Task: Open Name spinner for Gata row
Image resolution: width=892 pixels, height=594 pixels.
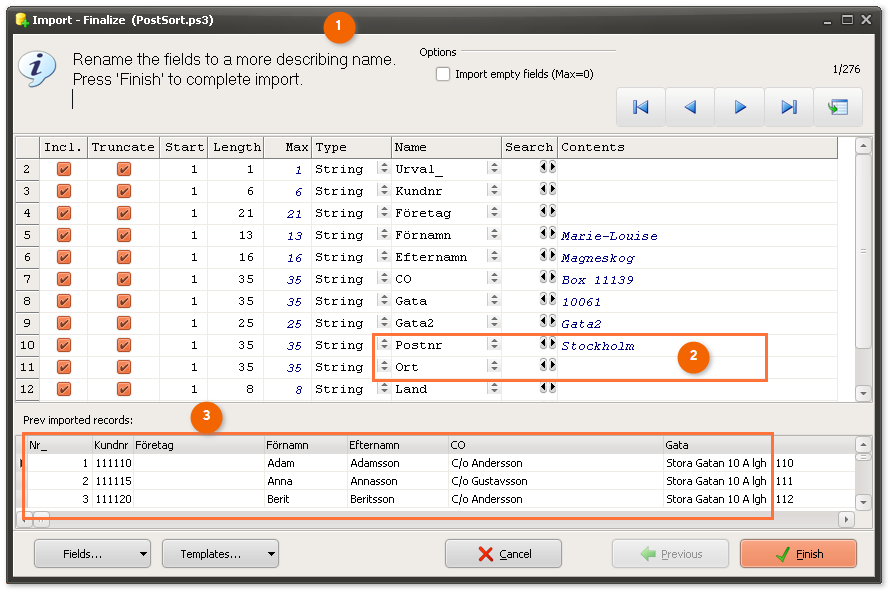Action: (494, 300)
